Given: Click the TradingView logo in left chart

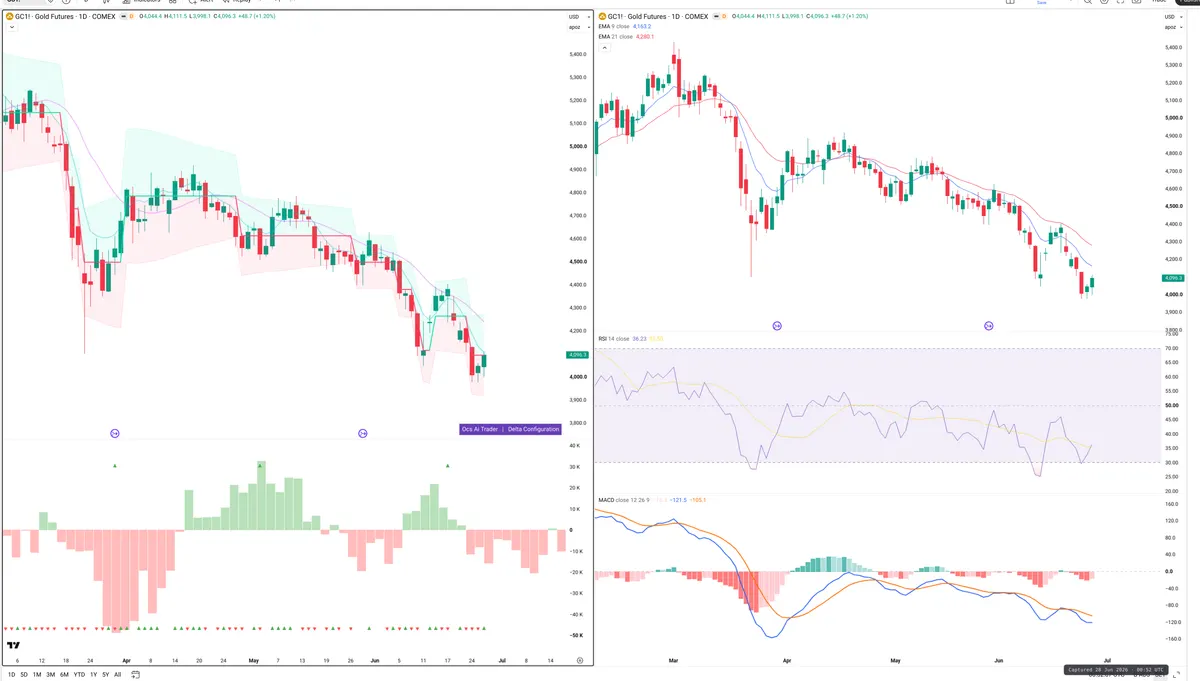Looking at the screenshot, I should click(14, 646).
